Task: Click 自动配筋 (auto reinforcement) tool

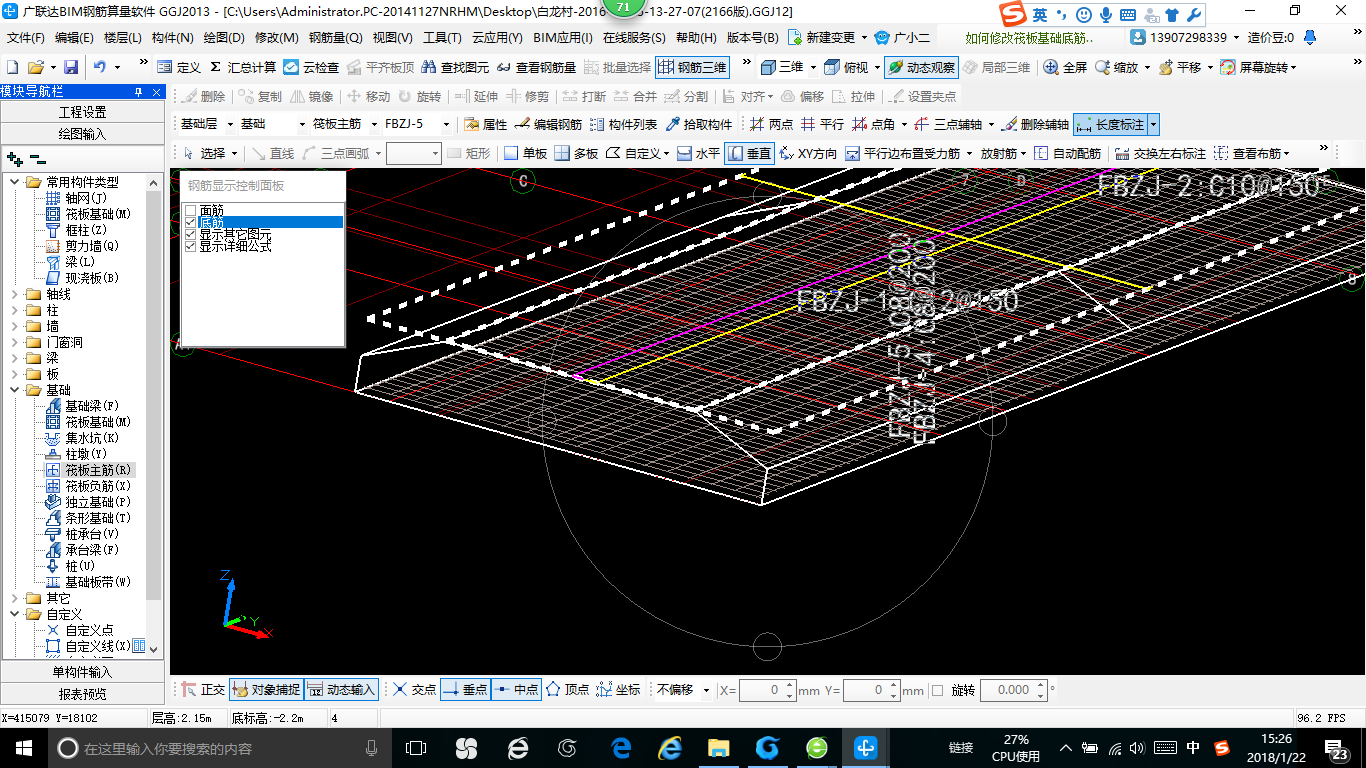Action: pos(1067,153)
